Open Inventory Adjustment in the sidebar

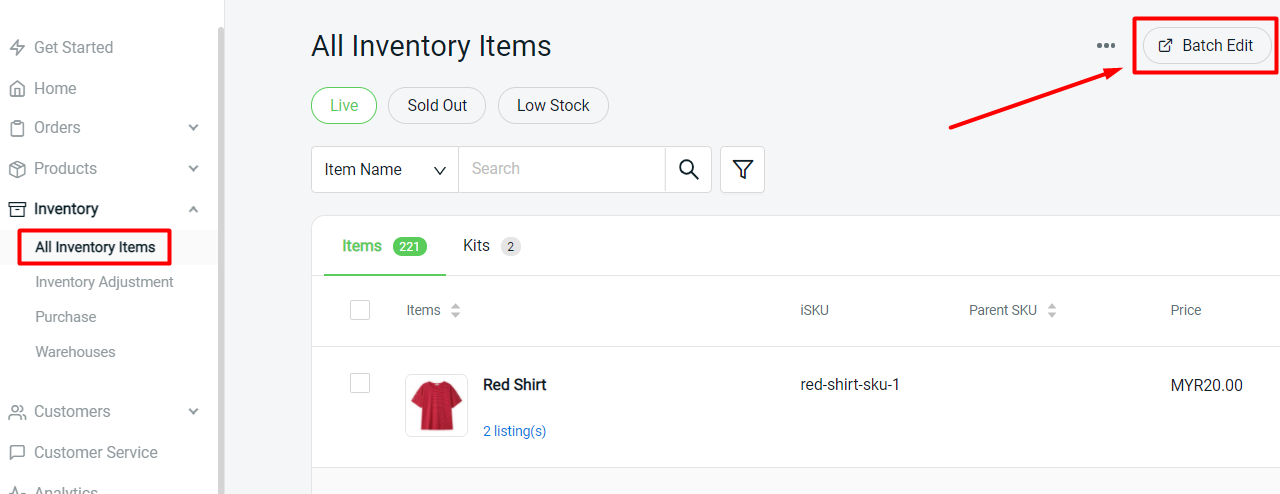tap(104, 282)
